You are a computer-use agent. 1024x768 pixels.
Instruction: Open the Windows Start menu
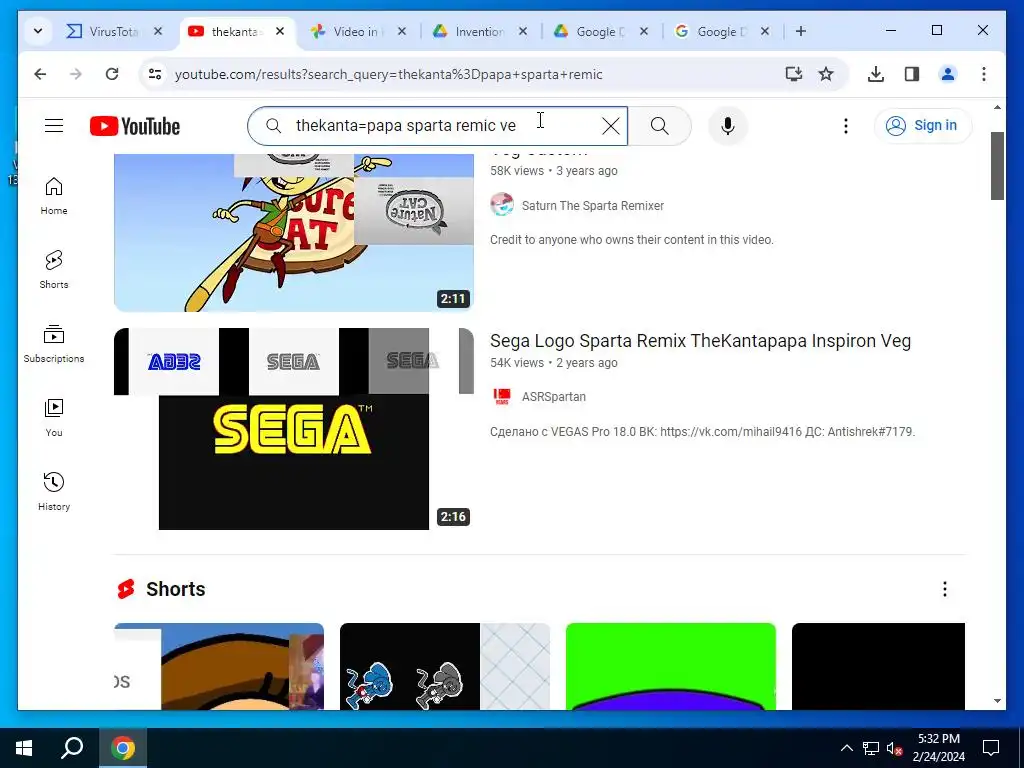coord(24,748)
